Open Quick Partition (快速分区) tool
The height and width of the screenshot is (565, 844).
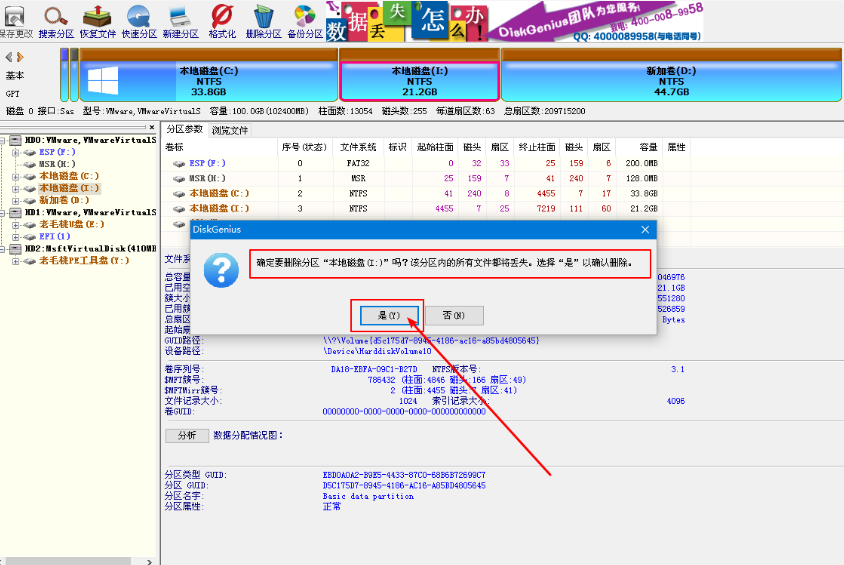click(139, 22)
